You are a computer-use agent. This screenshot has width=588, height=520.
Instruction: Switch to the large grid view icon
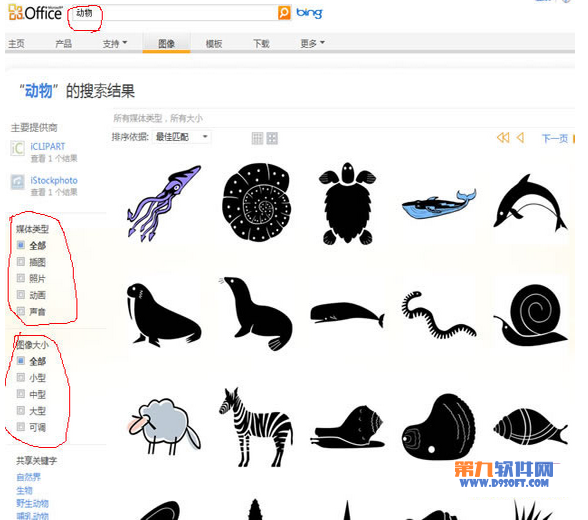point(272,138)
